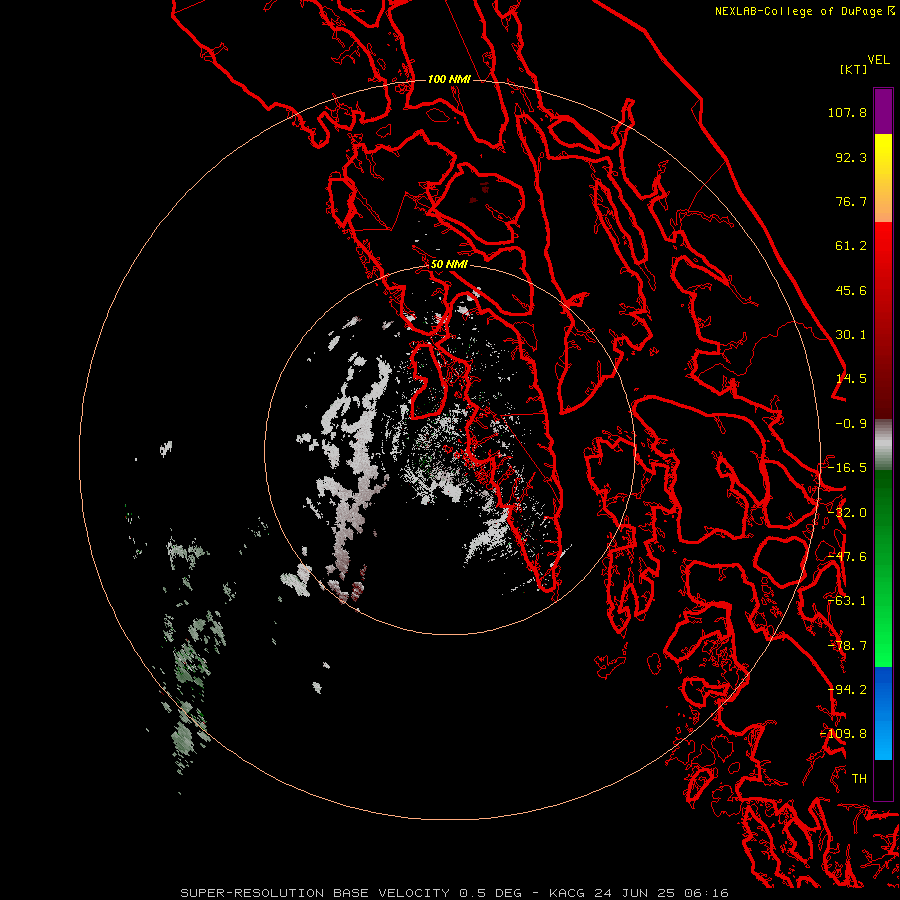Click the TH legend label
The height and width of the screenshot is (900, 900).
click(x=859, y=779)
